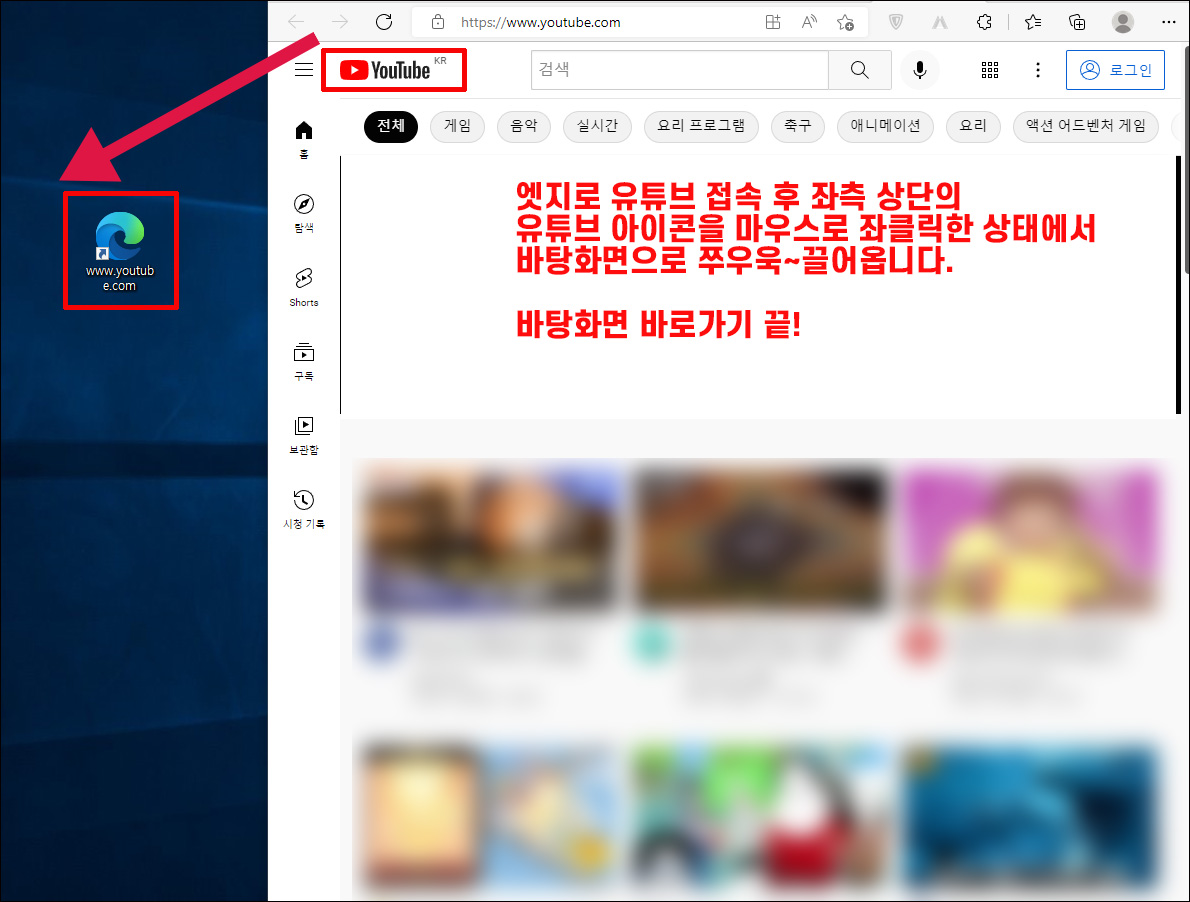View site info via the address bar lock icon
This screenshot has width=1190, height=902.
tap(438, 22)
